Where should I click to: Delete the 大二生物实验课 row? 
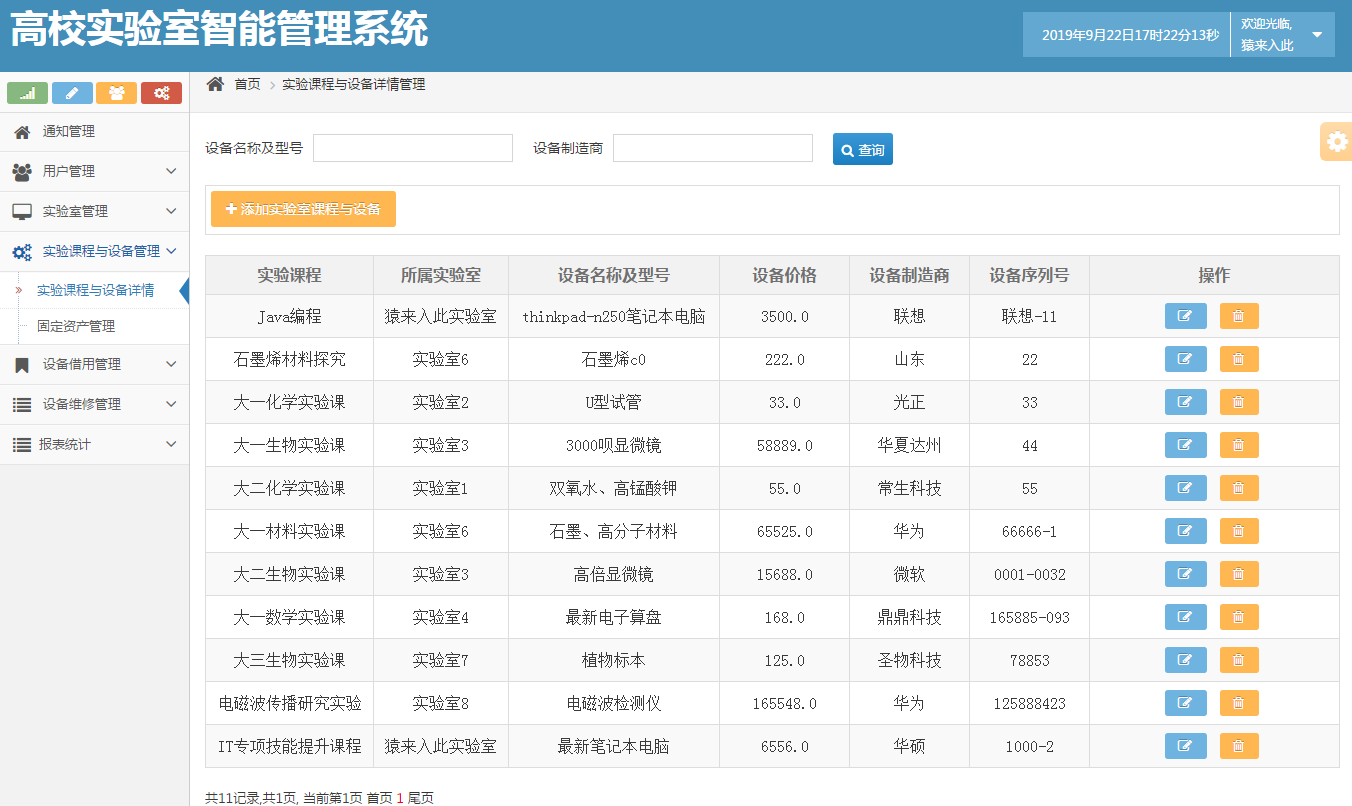[x=1239, y=574]
